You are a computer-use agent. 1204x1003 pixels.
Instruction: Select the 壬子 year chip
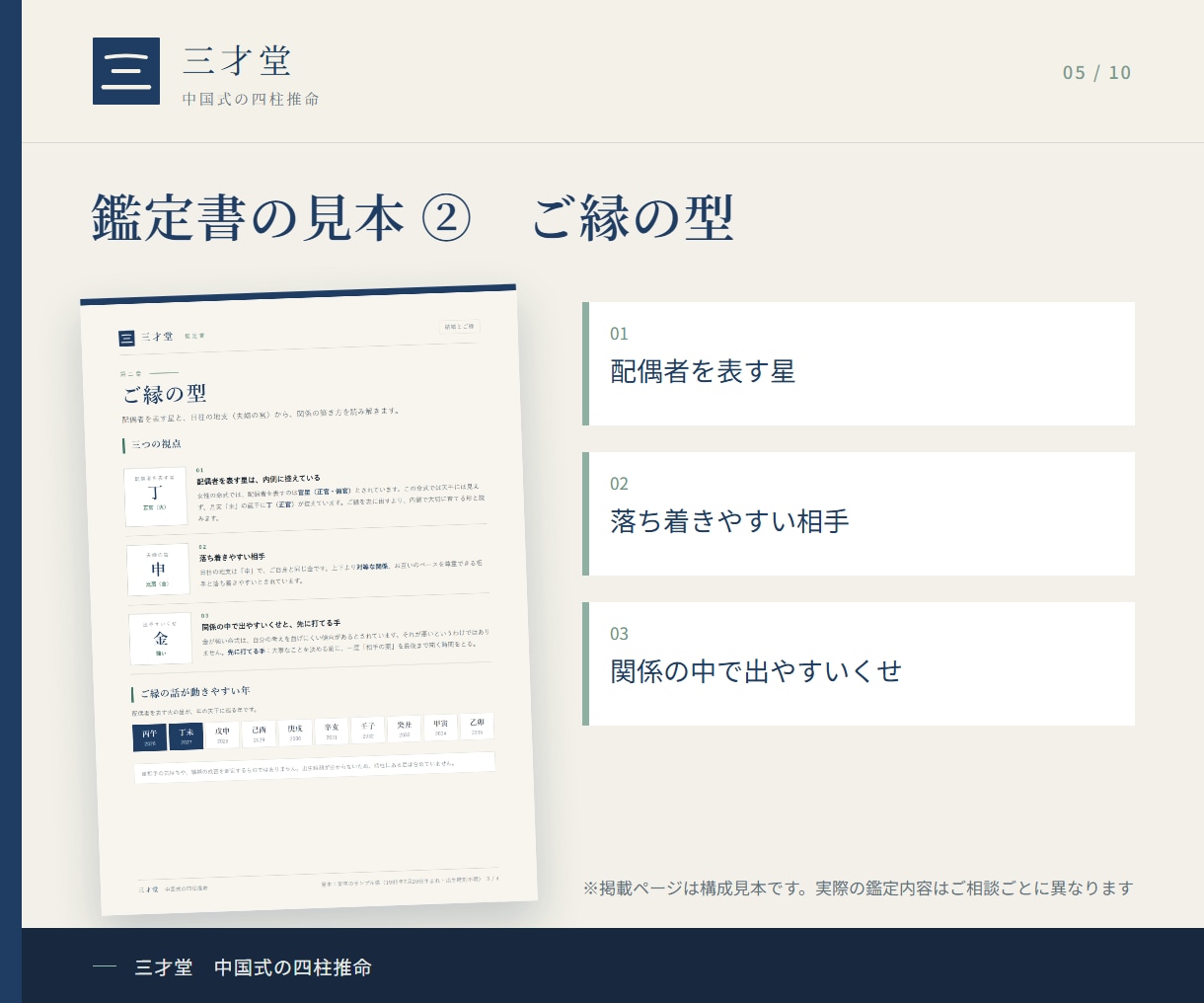(368, 730)
